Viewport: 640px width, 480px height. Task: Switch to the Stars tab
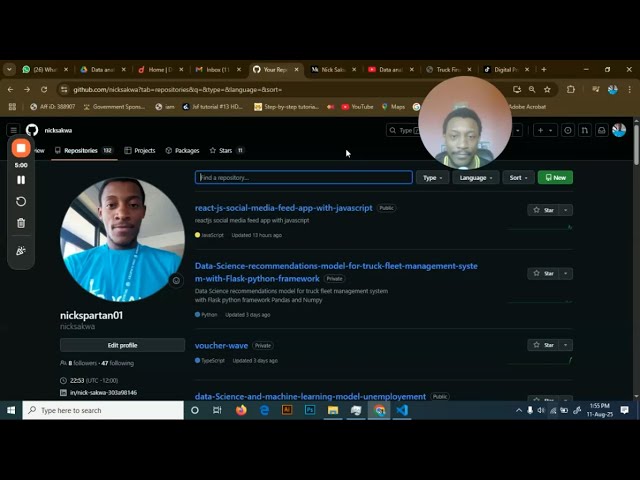click(227, 151)
